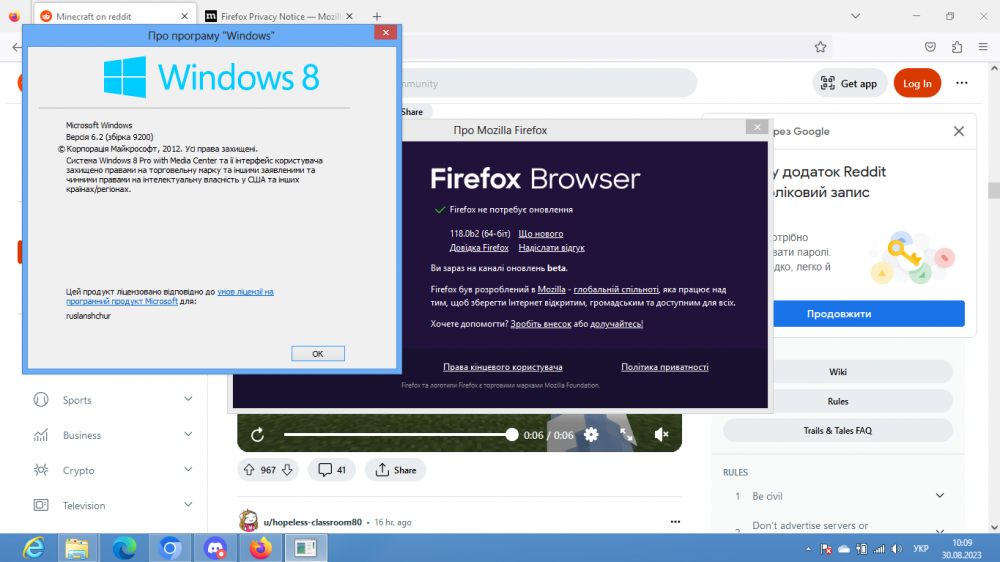Open Firefox extensions puzzle icon
Image resolution: width=1000 pixels, height=562 pixels.
click(957, 47)
